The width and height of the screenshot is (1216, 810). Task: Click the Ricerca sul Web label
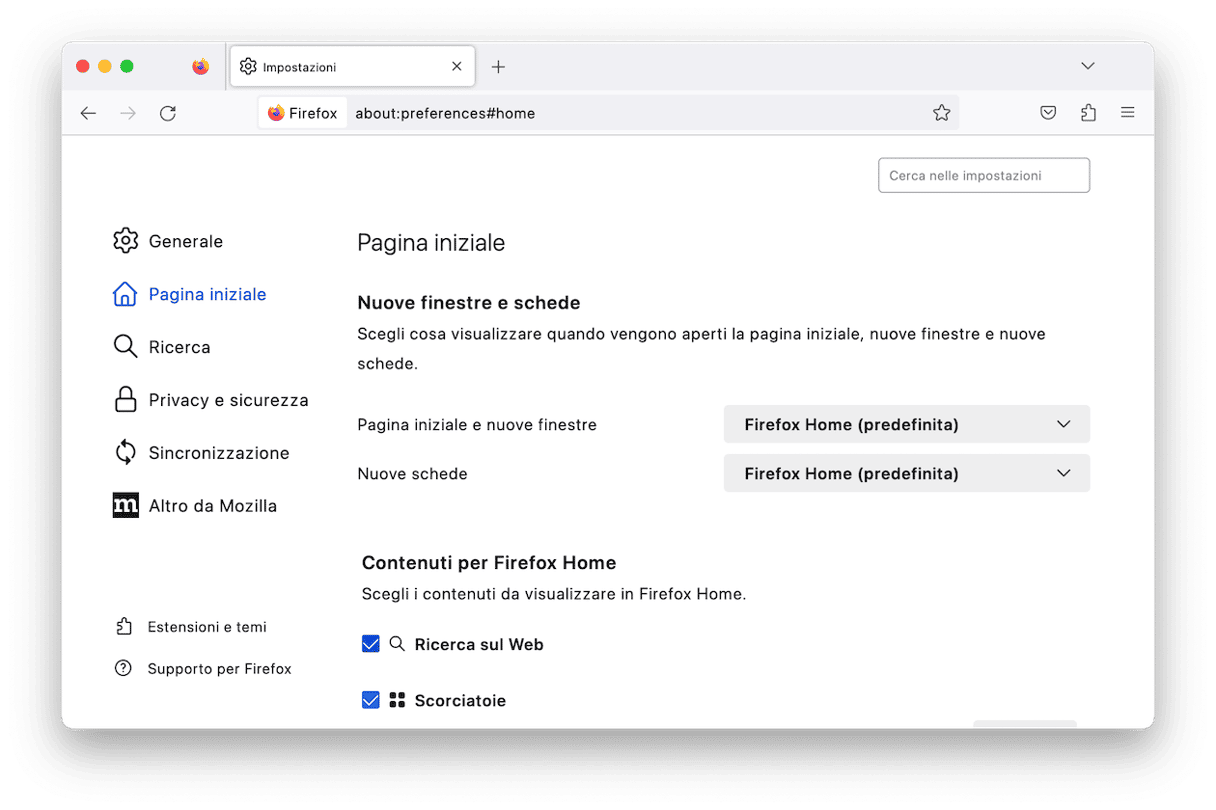click(x=479, y=645)
